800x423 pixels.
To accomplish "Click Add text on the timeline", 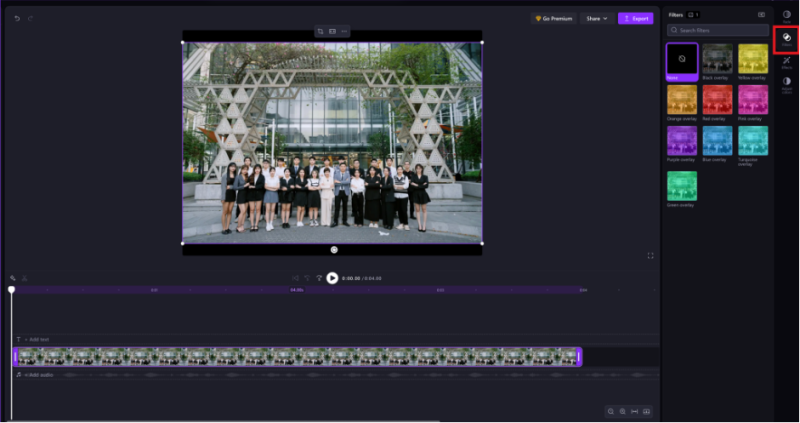I will point(35,340).
